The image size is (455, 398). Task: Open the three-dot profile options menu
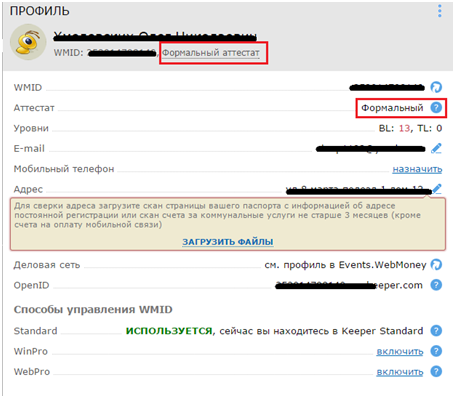coord(440,11)
